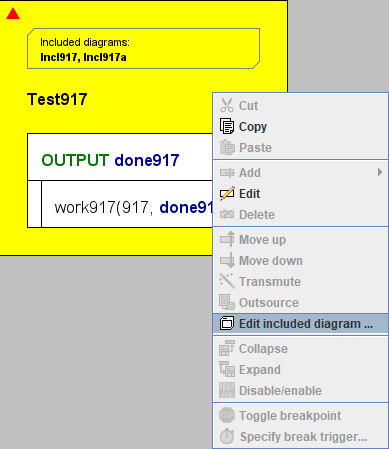The width and height of the screenshot is (389, 449).
Task: Click the Transmute magic wand icon
Action: click(227, 281)
